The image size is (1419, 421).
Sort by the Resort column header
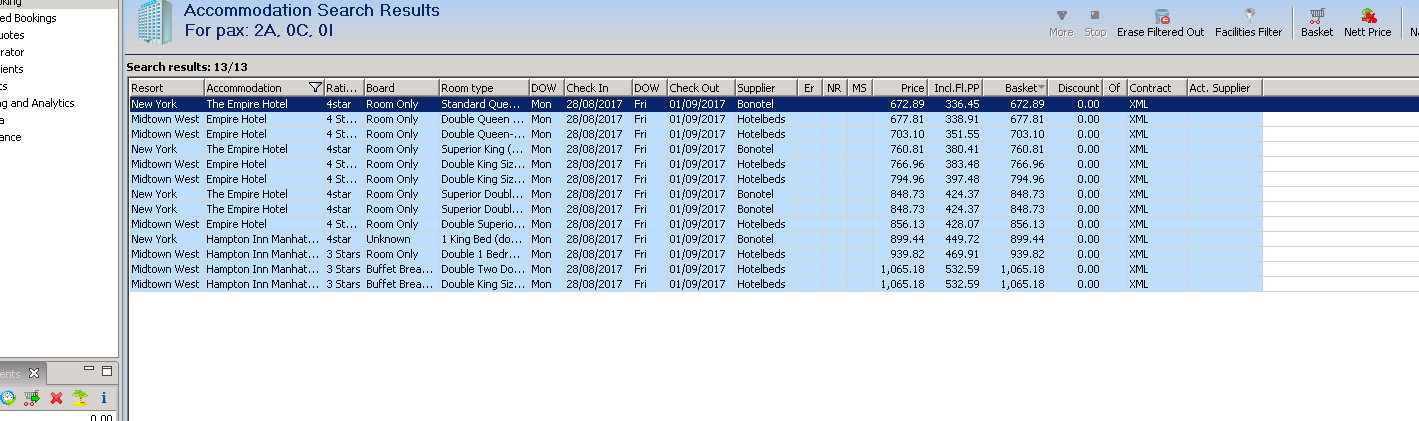166,88
